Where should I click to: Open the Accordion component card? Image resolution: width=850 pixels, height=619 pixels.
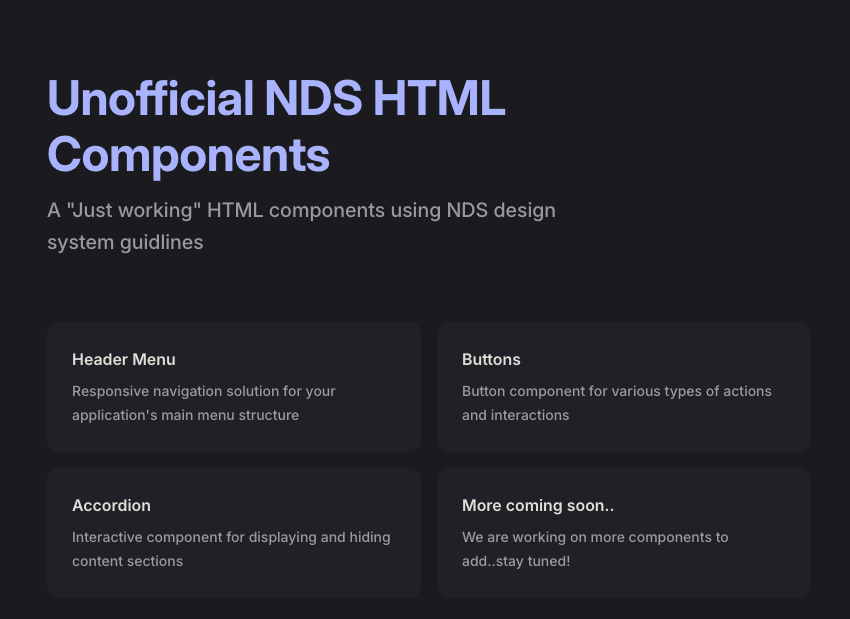234,533
